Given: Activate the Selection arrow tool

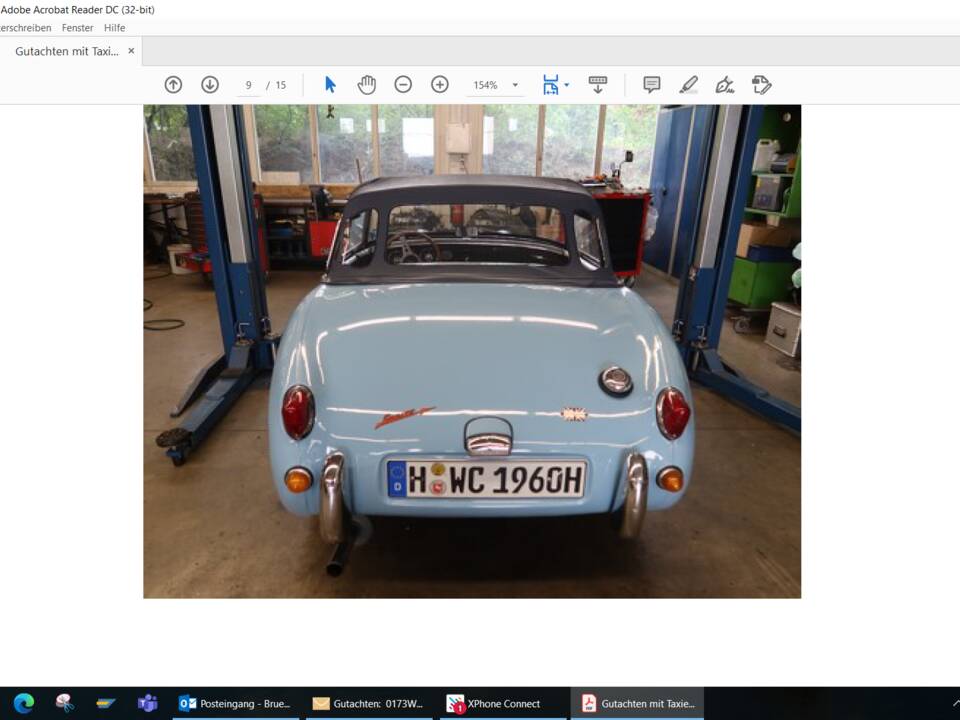Looking at the screenshot, I should (329, 84).
